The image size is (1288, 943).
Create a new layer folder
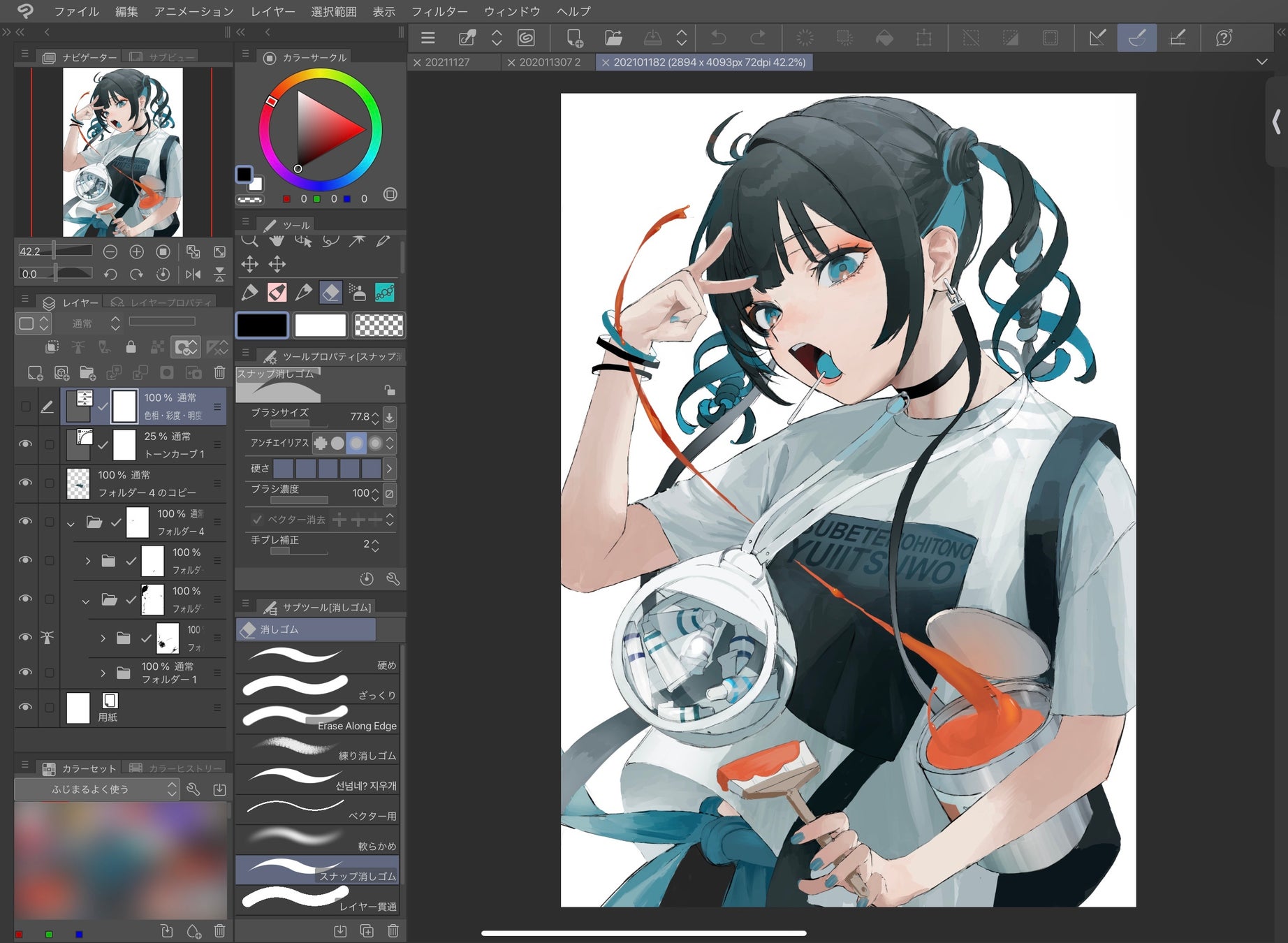87,373
